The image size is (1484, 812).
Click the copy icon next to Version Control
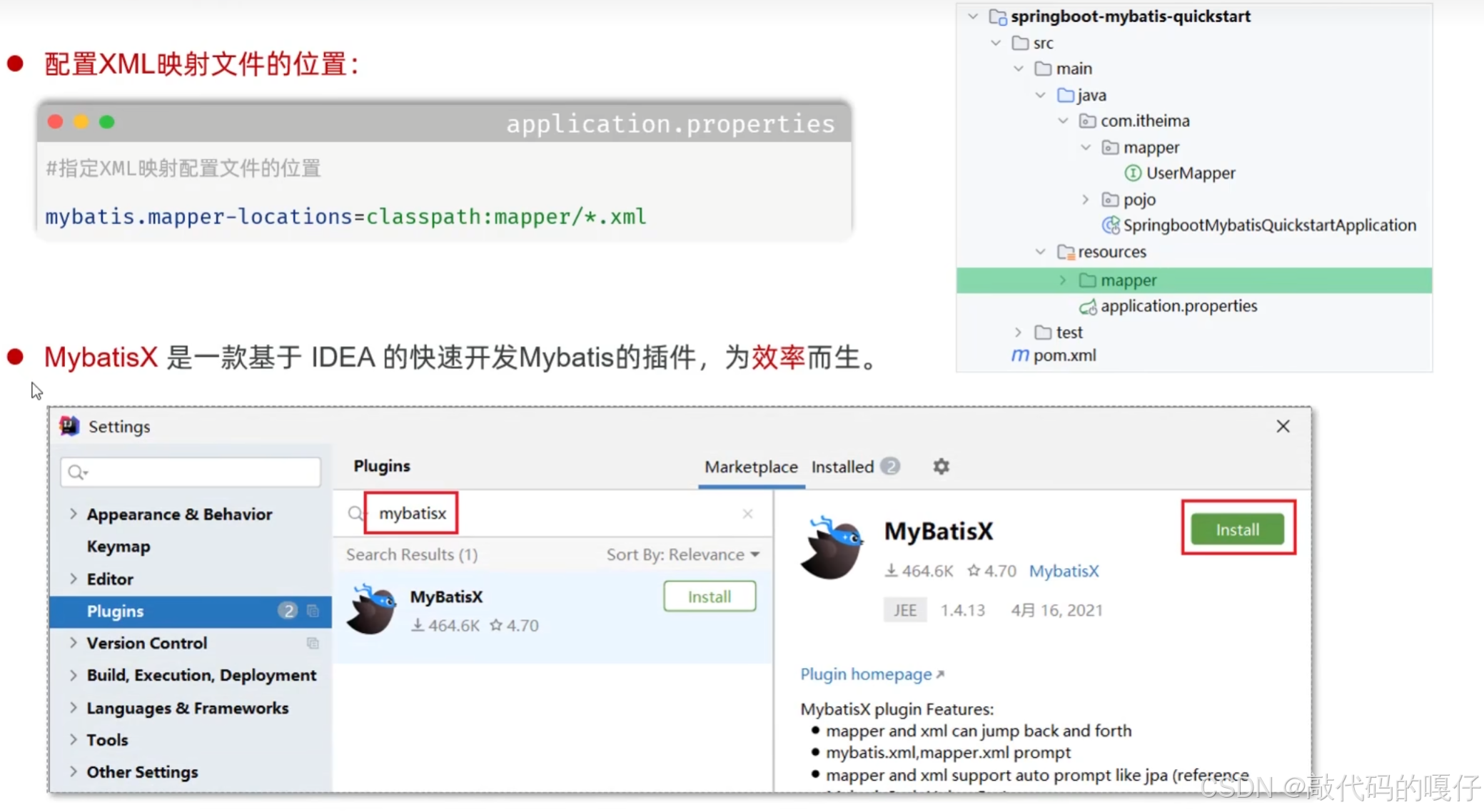coord(313,644)
